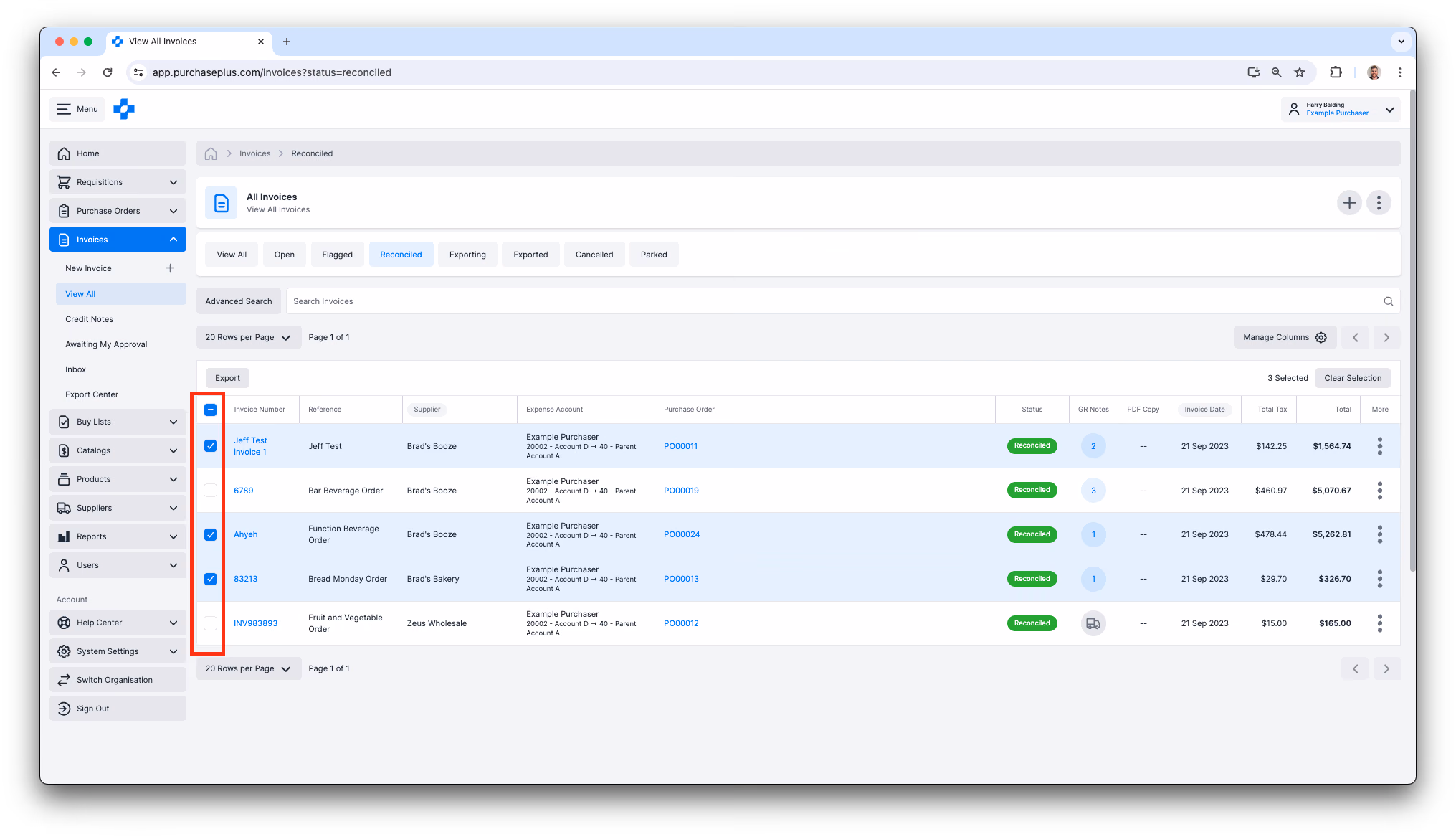1456x837 pixels.
Task: Open more options for Ahyeh invoice row
Action: coord(1379,534)
